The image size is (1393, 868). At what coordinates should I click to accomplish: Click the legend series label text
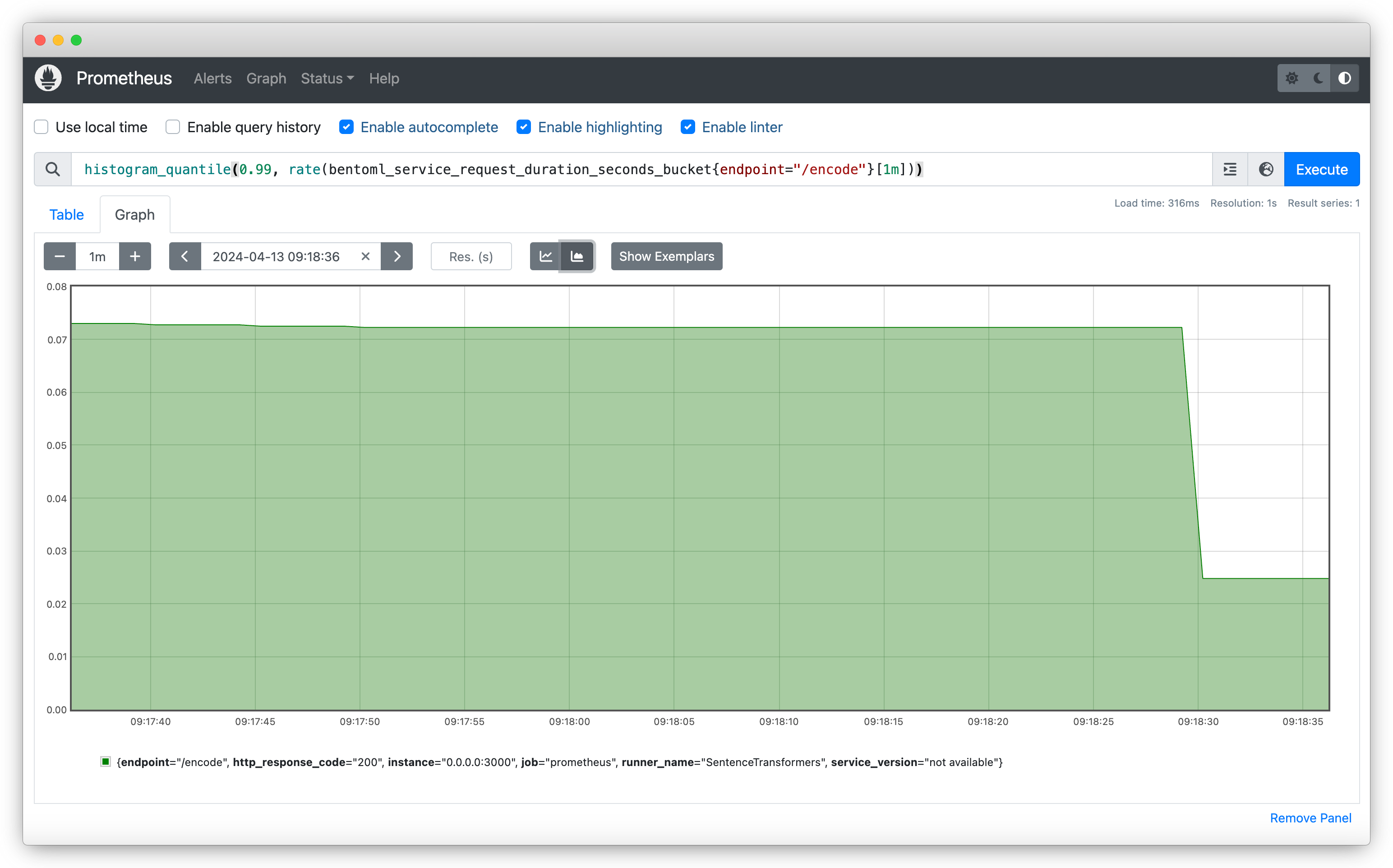(x=560, y=762)
